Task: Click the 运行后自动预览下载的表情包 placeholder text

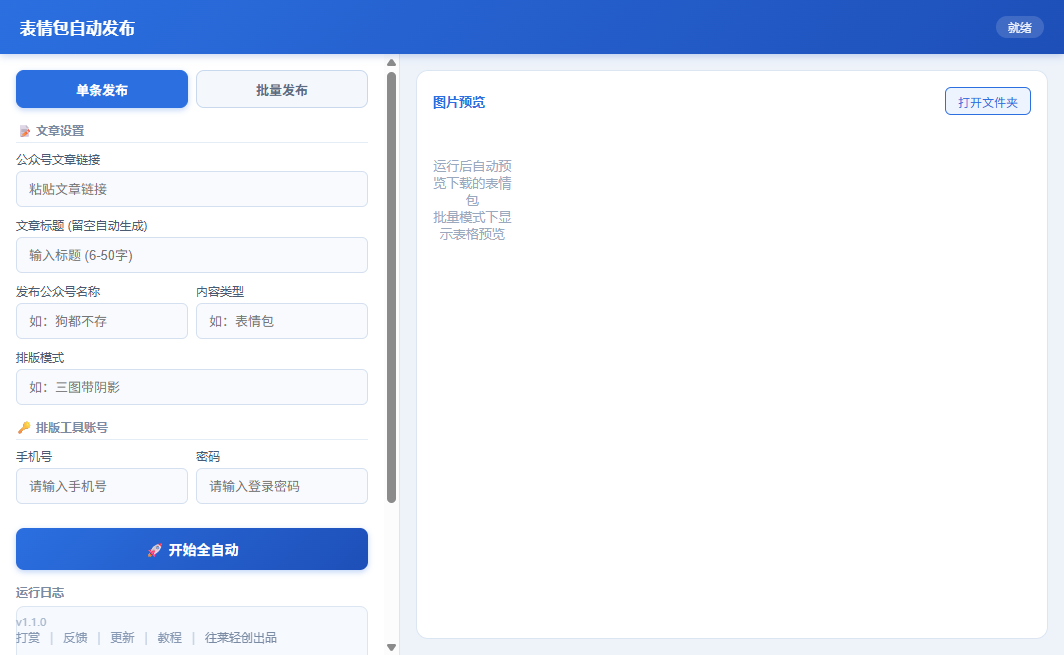Action: pos(472,183)
